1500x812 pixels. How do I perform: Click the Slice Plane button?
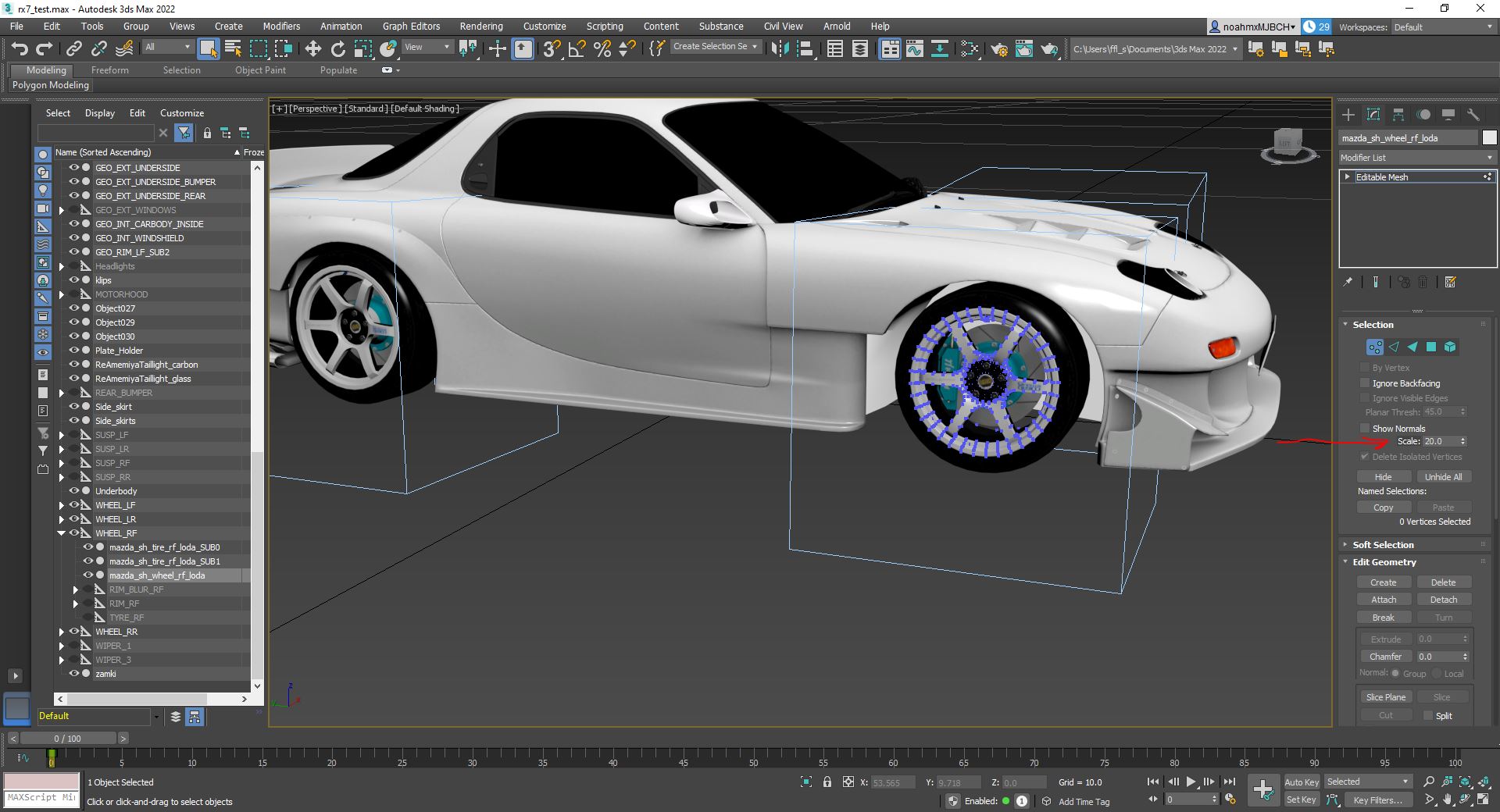pyautogui.click(x=1385, y=697)
